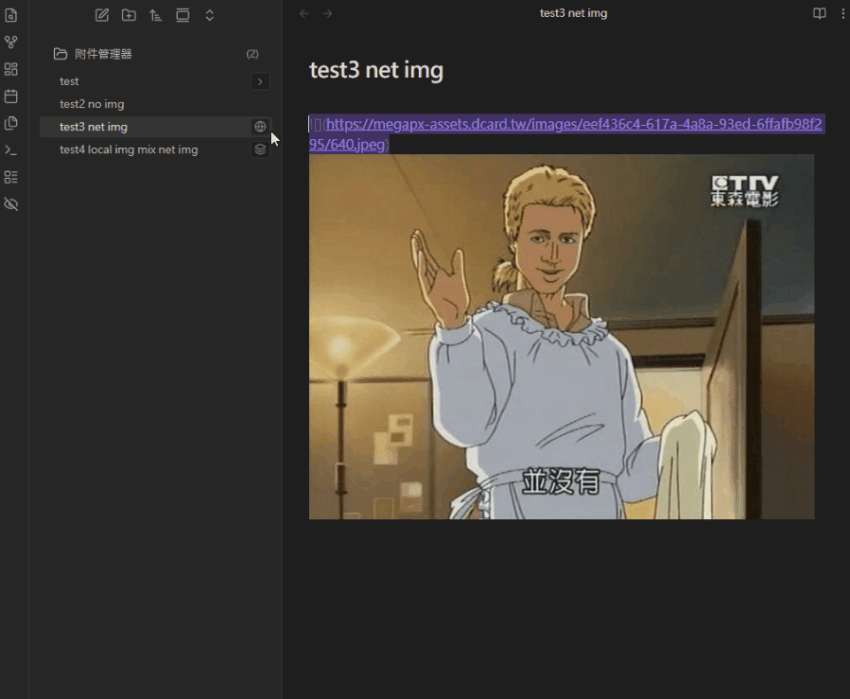Click the (2) file count label
This screenshot has height=699, width=850.
[252, 54]
